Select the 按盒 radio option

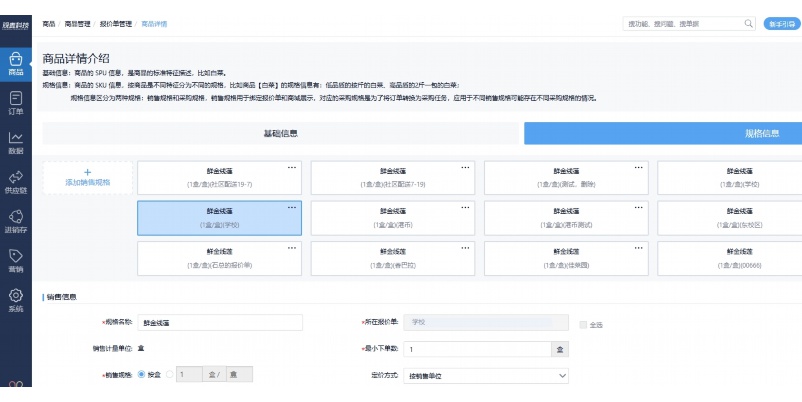tap(142, 374)
